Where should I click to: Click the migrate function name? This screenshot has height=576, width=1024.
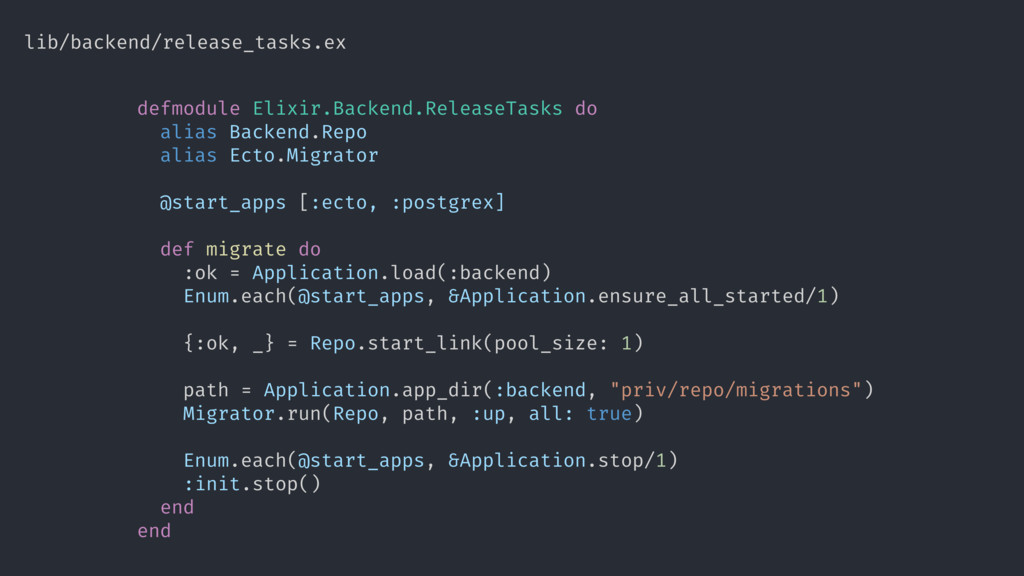246,249
